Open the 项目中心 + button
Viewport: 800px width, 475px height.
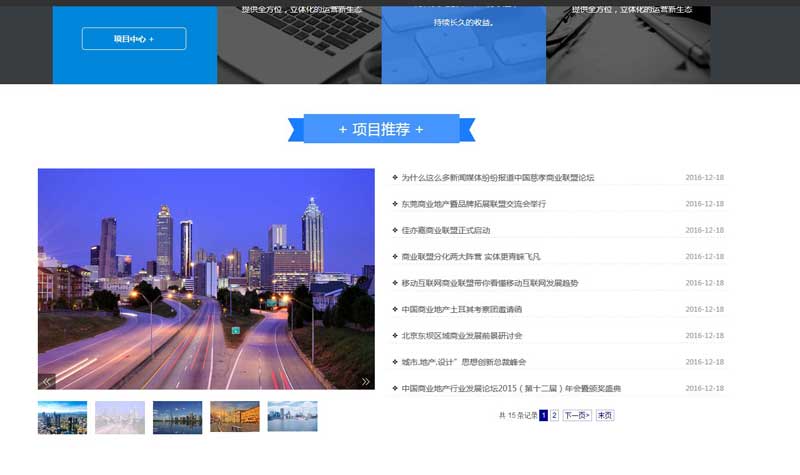134,39
